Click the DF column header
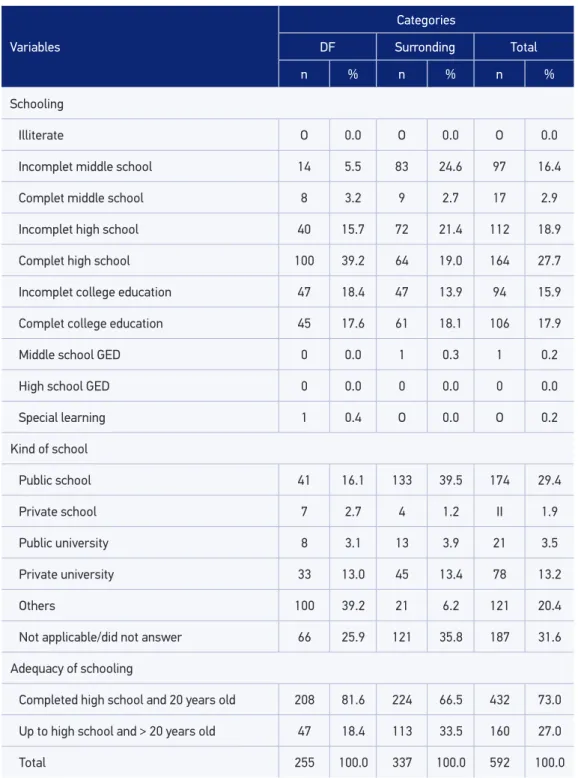Screen dimensions: 578x778 coord(327,47)
